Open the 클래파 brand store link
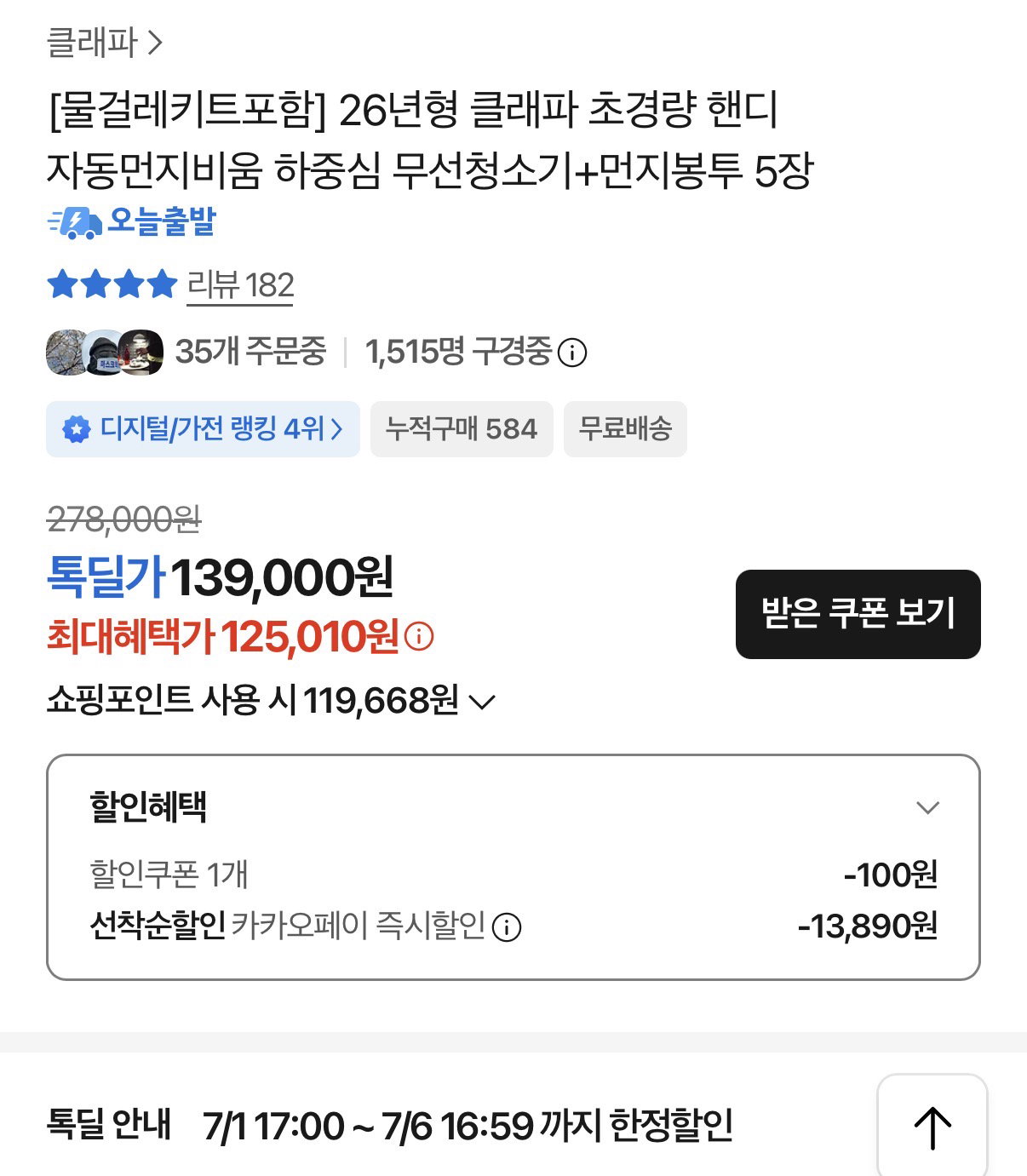Viewport: 1027px width, 1176px height. point(104,42)
